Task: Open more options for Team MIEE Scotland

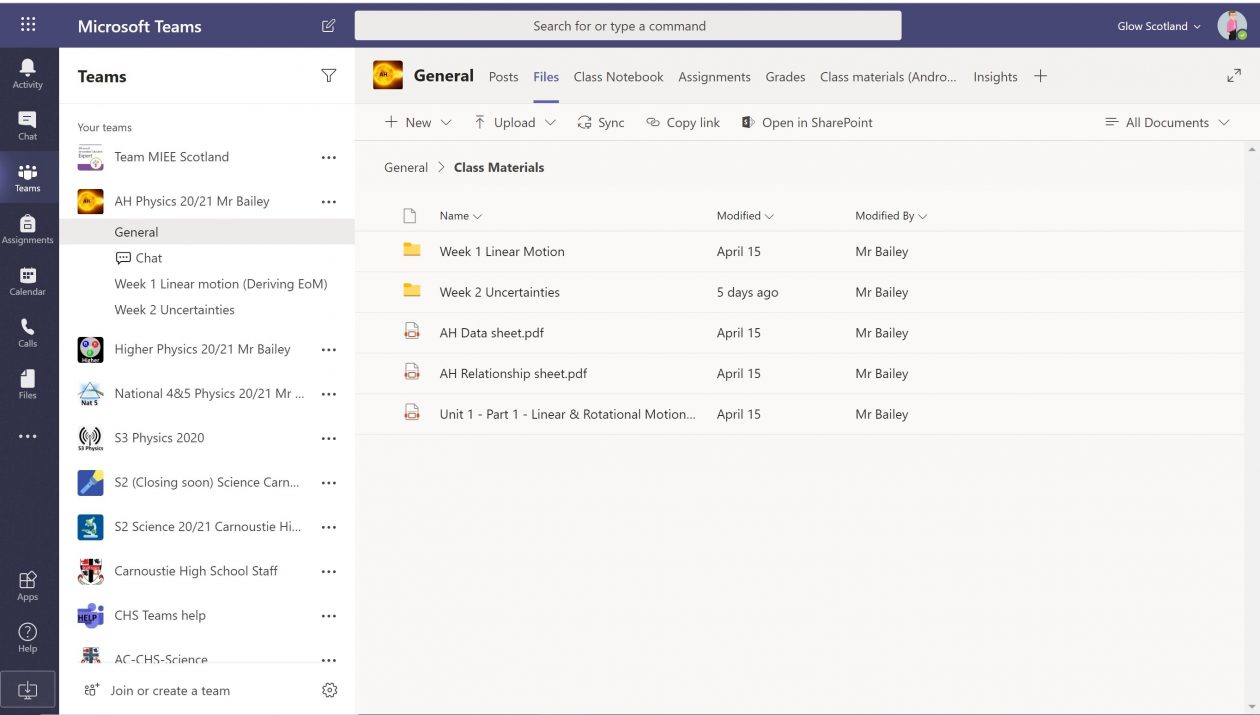Action: tap(329, 157)
